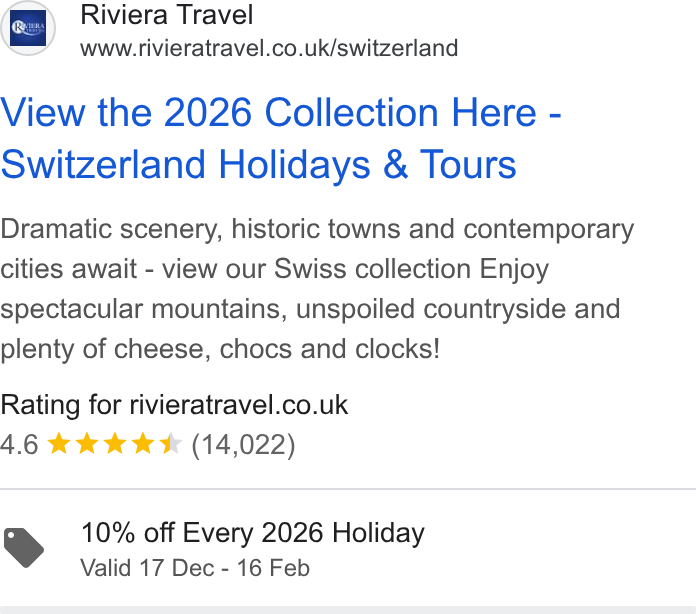Click the half-filled fifth rating star
This screenshot has height=614, width=696.
171,444
